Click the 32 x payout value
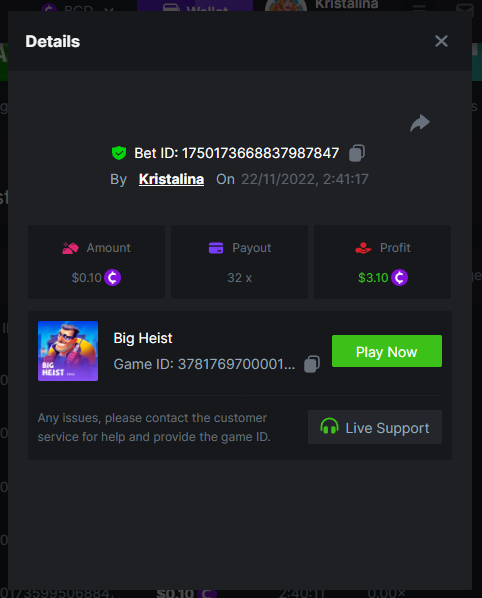Viewport: 482px width, 598px height. (x=239, y=278)
